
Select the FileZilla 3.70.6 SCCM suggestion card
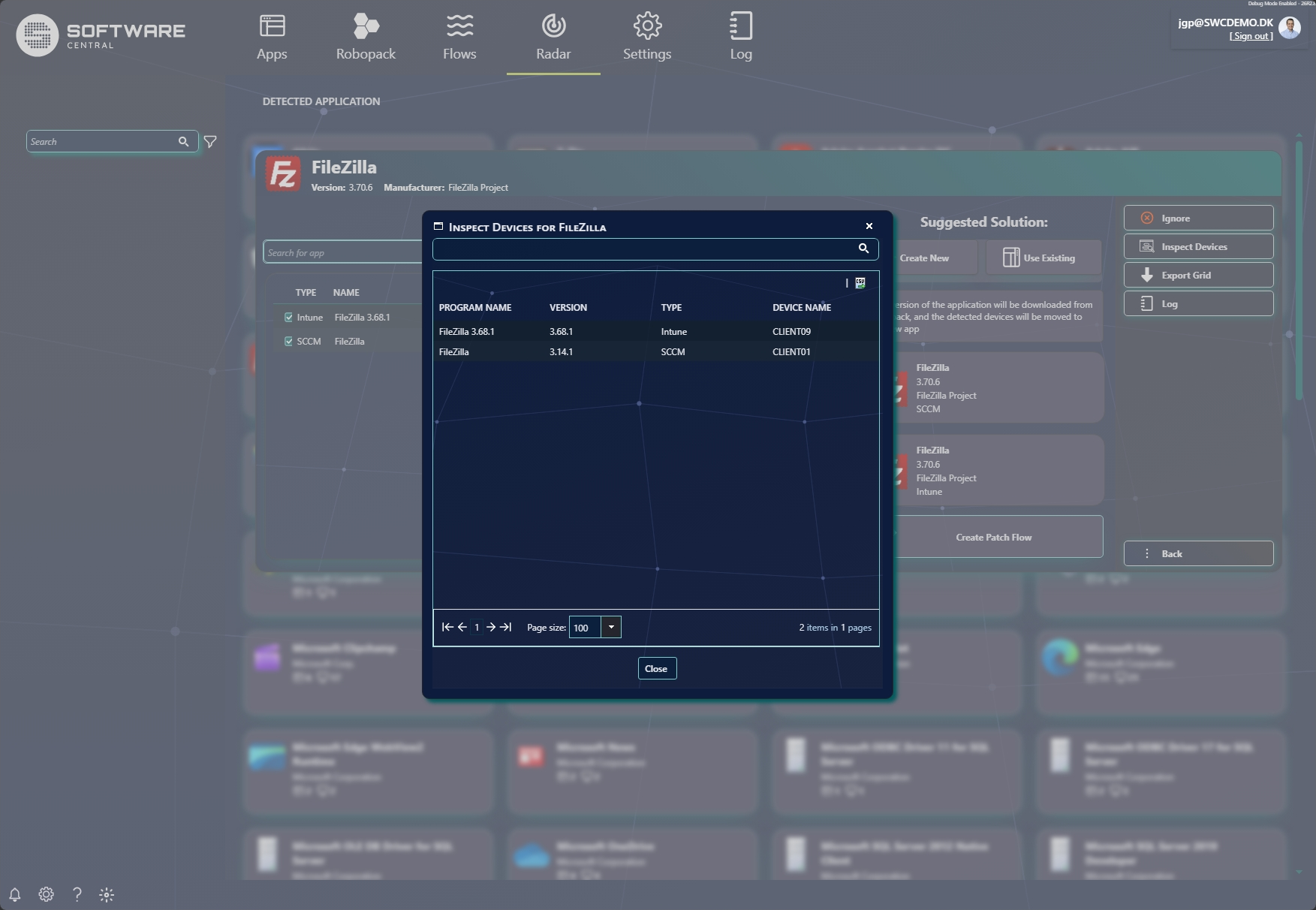coord(998,387)
